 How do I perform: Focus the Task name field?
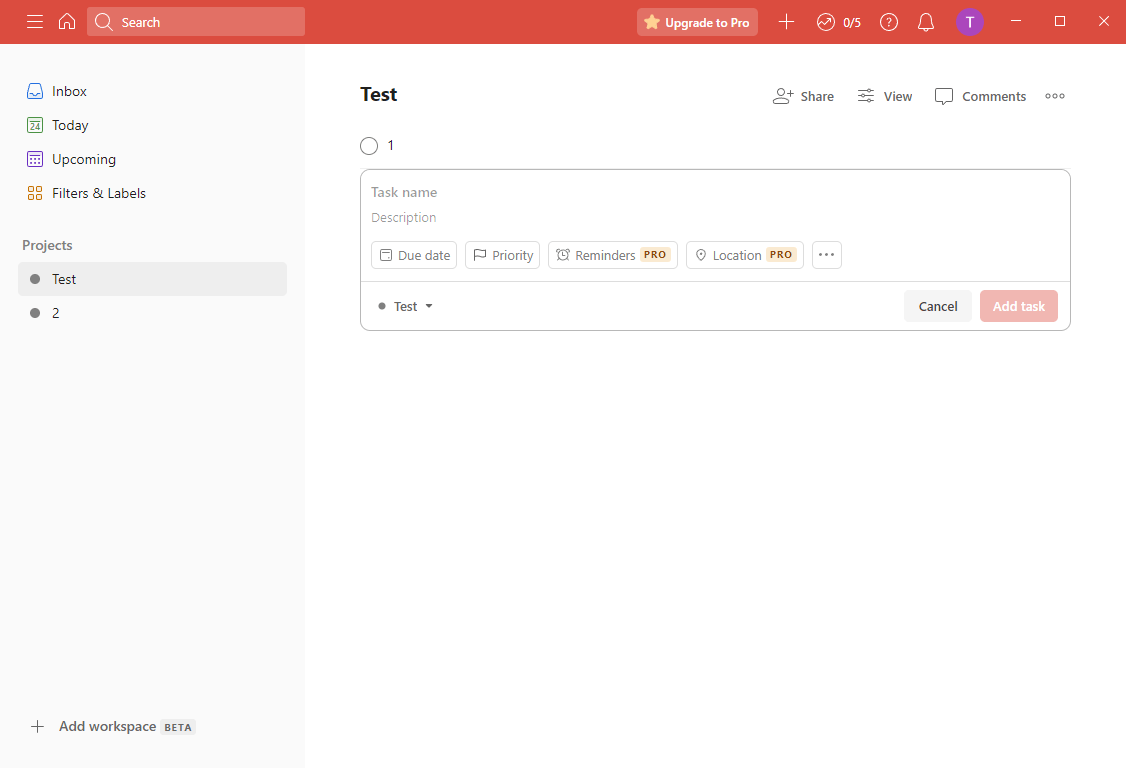click(715, 193)
